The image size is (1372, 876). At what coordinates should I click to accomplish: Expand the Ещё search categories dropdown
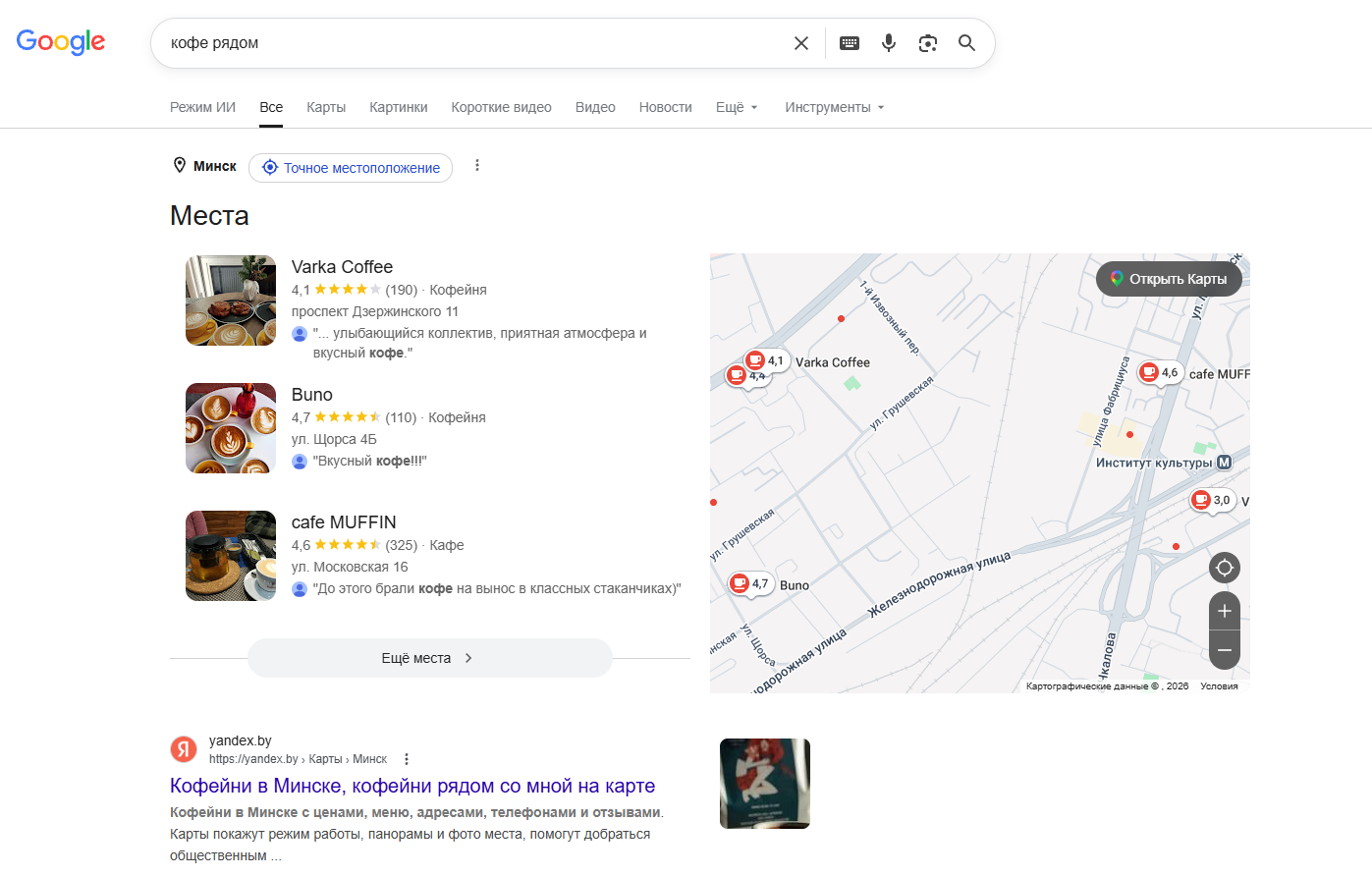click(737, 107)
